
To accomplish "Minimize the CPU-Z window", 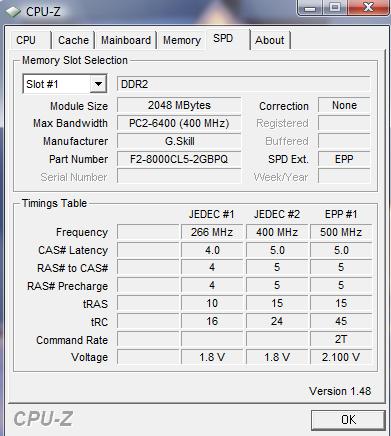I will coord(310,7).
